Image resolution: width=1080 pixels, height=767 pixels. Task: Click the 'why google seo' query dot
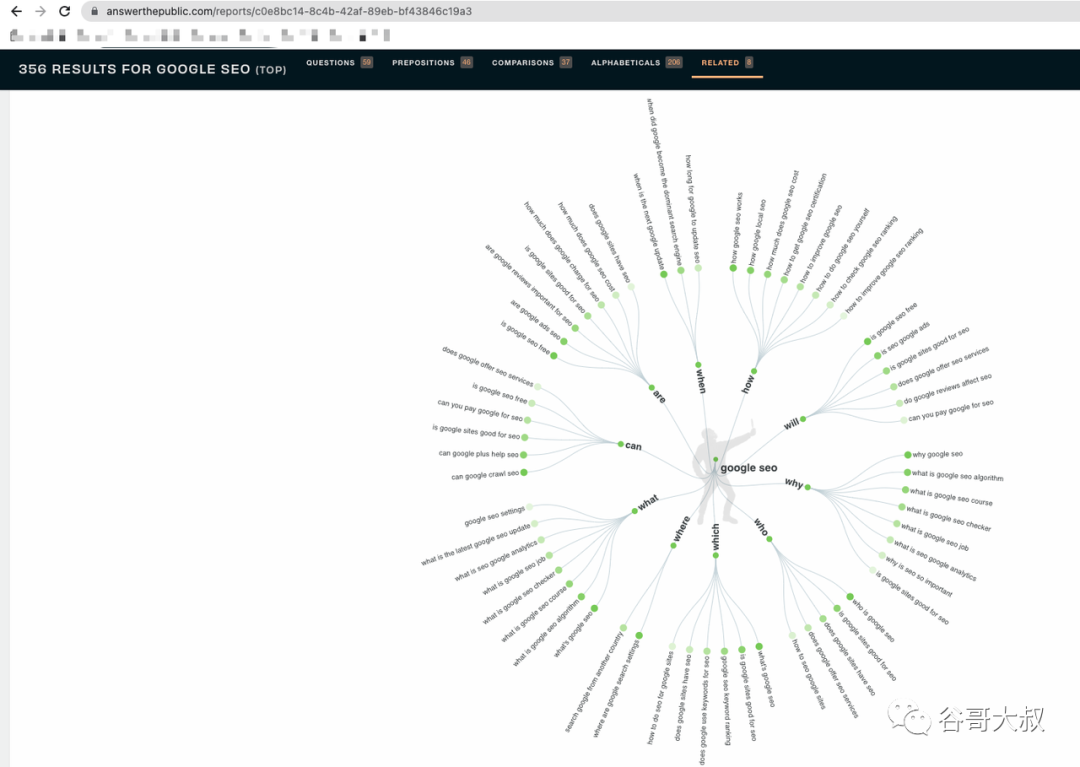tap(908, 454)
